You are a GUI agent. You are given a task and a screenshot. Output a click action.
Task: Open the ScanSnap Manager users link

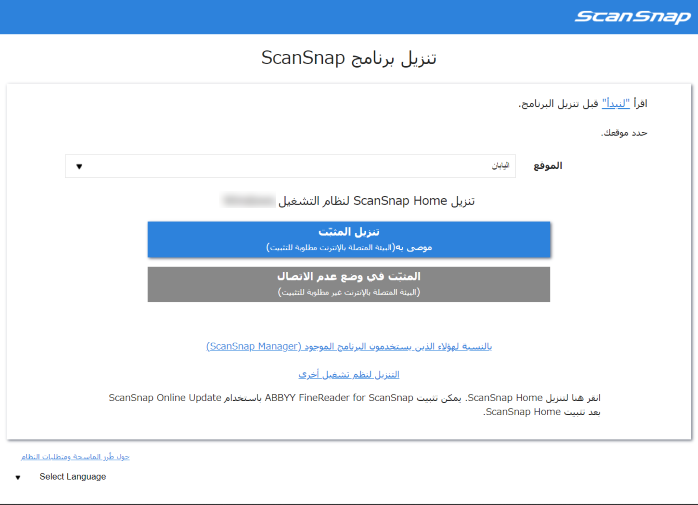(x=349, y=346)
